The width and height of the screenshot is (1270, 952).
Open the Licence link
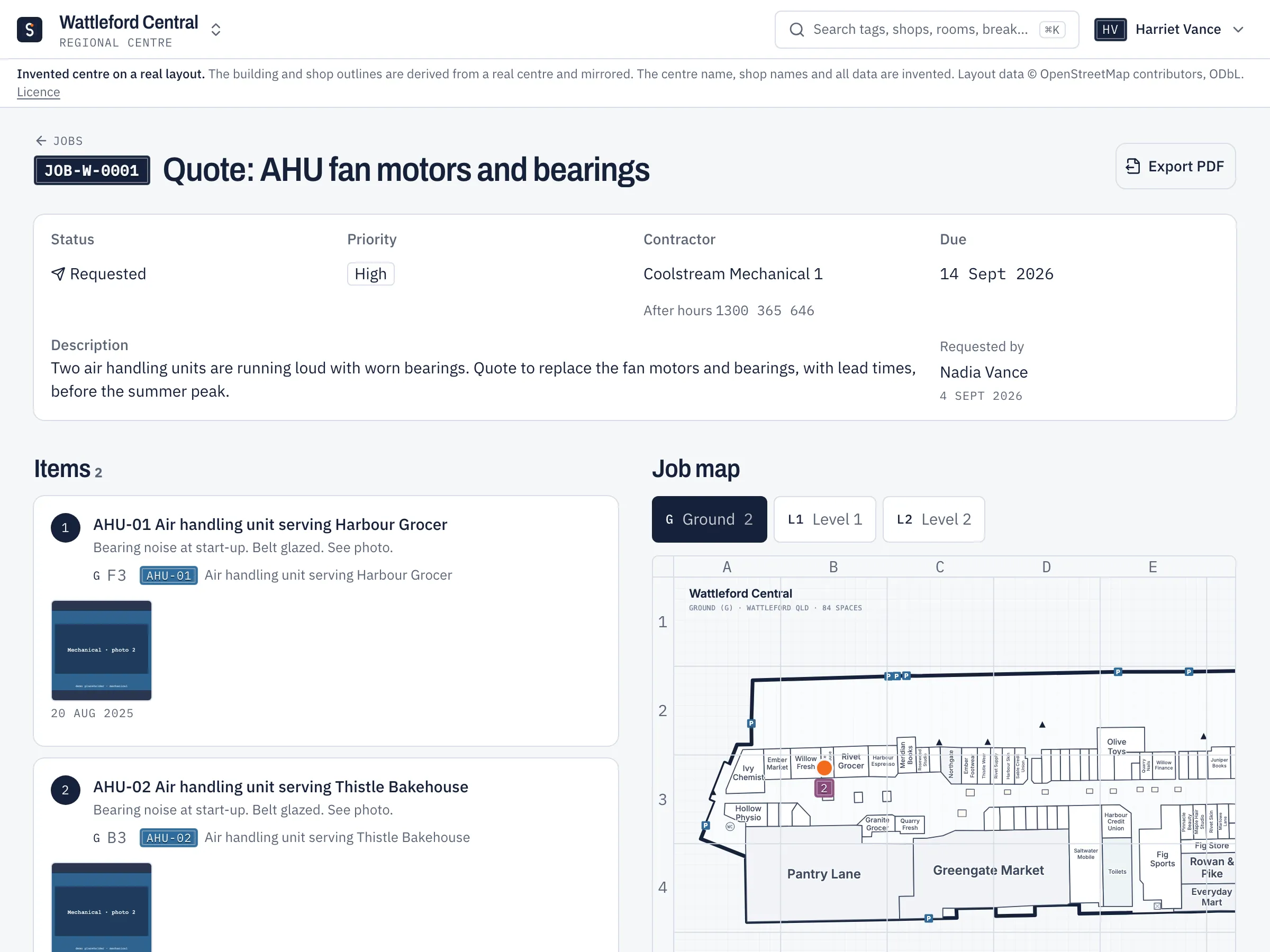point(39,93)
